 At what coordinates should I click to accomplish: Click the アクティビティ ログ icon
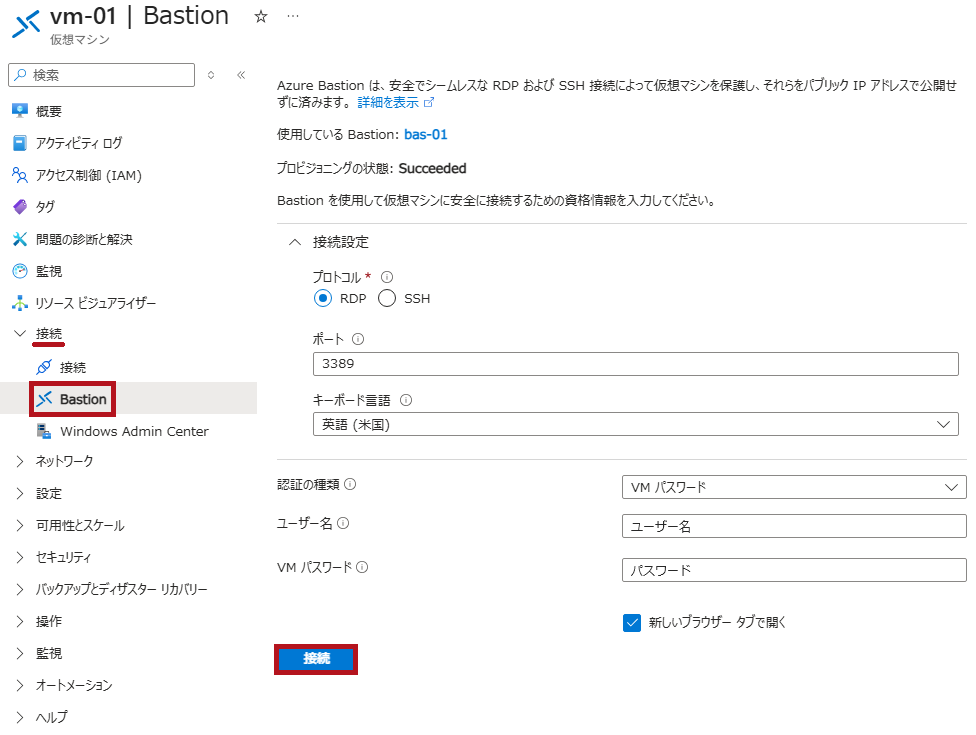coord(20,143)
